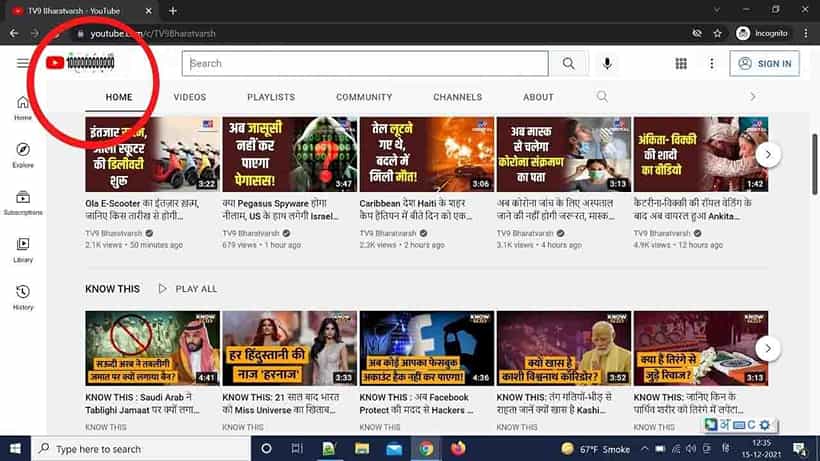
Task: Click Windows 'Type here to search' box
Action: (141, 448)
